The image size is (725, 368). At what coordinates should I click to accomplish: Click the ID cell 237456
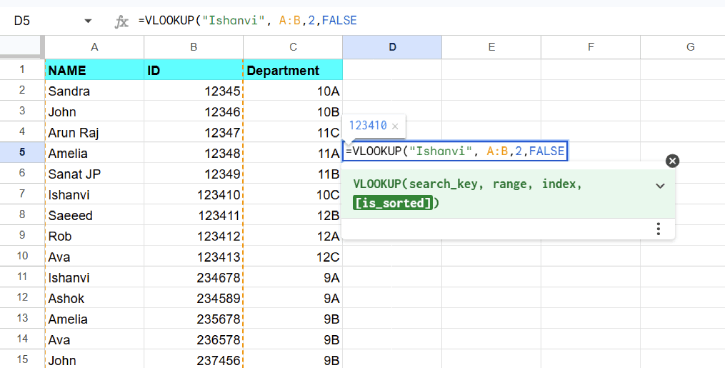click(194, 360)
